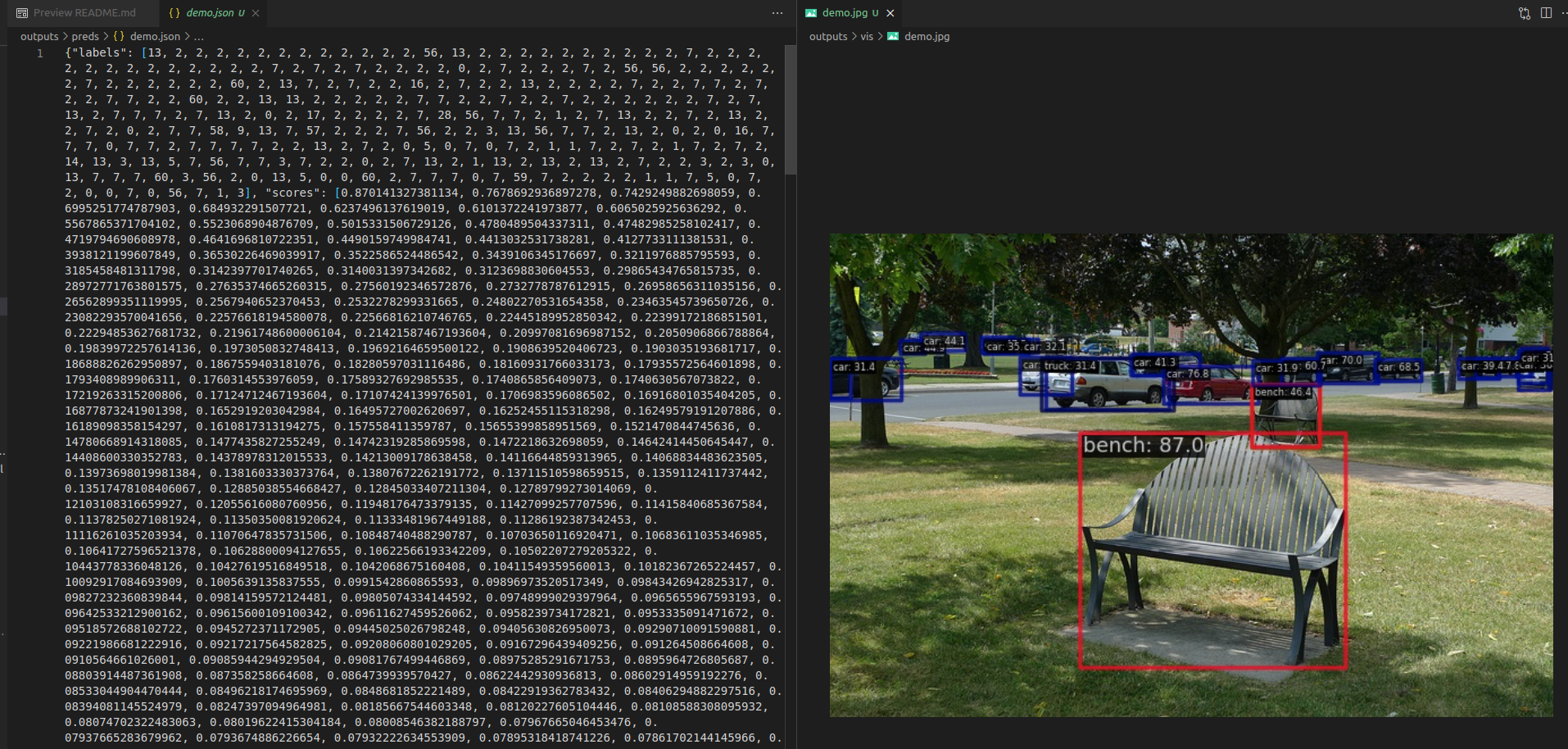Click the Split Editor icon at top right
Screen dimensions: 1568x749
tap(1547, 12)
